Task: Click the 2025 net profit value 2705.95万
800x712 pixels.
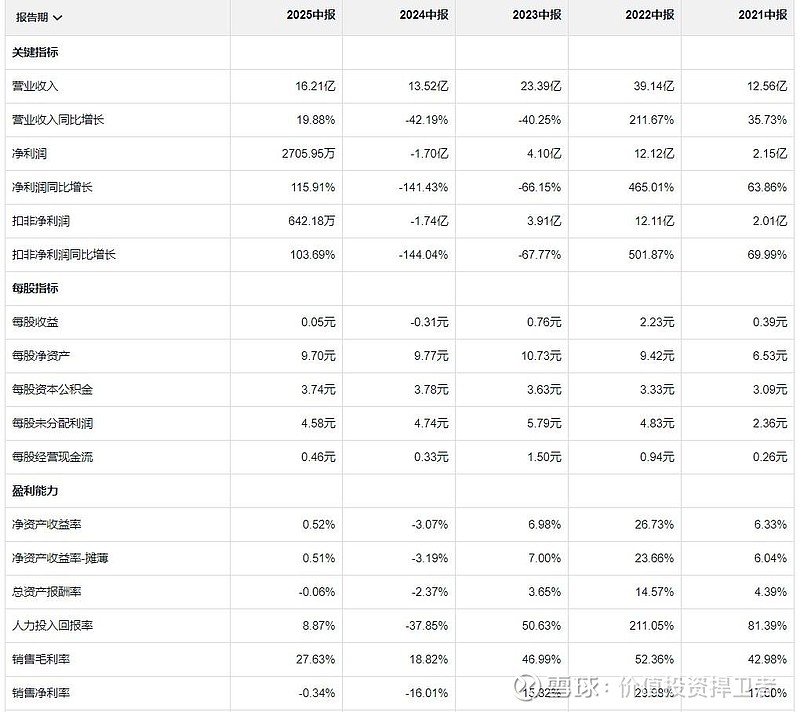Action: 308,154
